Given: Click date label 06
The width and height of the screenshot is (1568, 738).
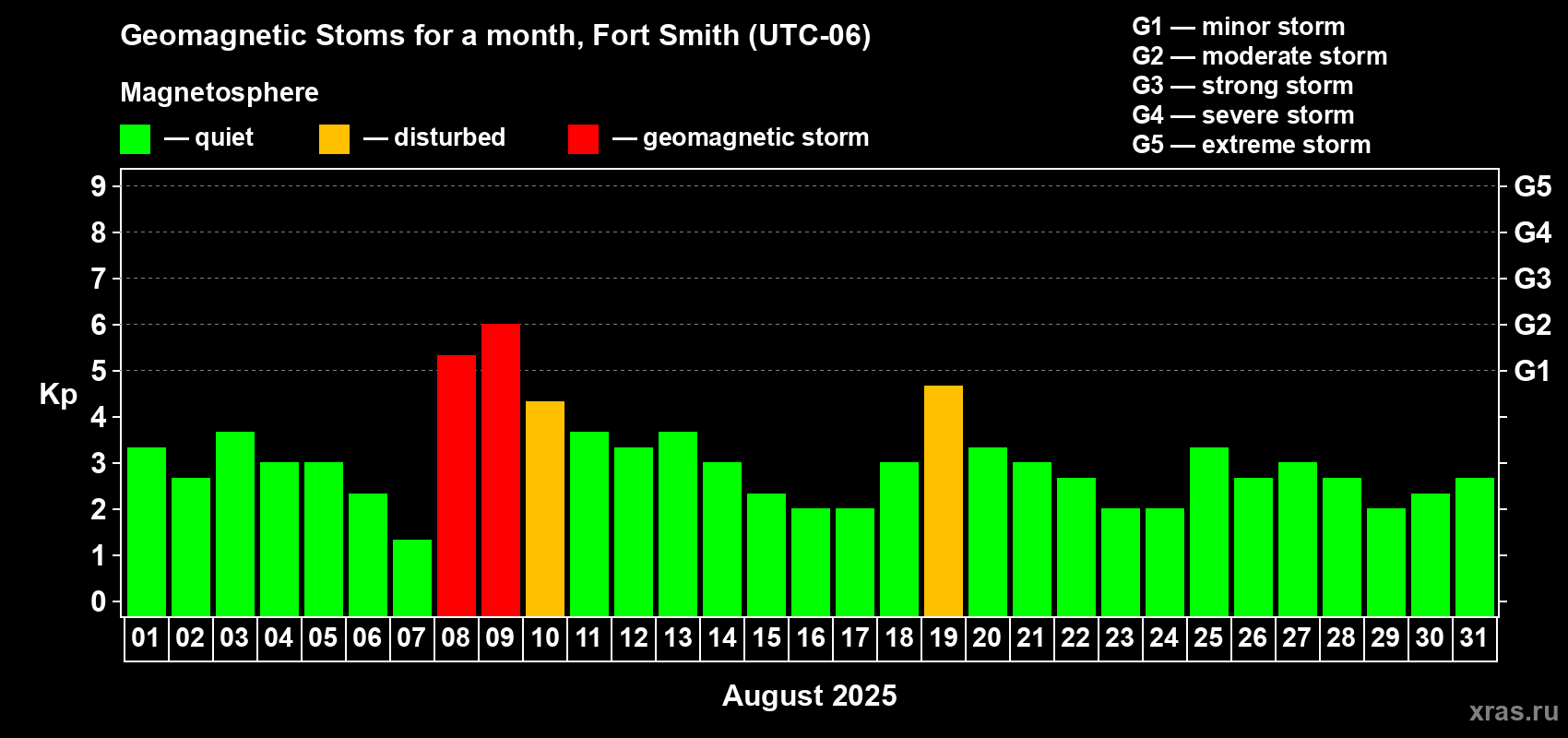Looking at the screenshot, I should tap(367, 637).
